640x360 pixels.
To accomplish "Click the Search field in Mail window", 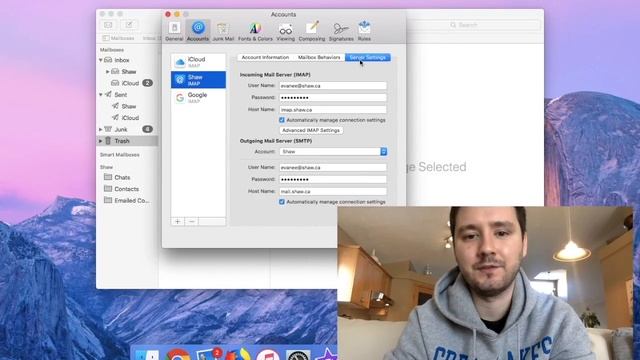I will tap(473, 25).
